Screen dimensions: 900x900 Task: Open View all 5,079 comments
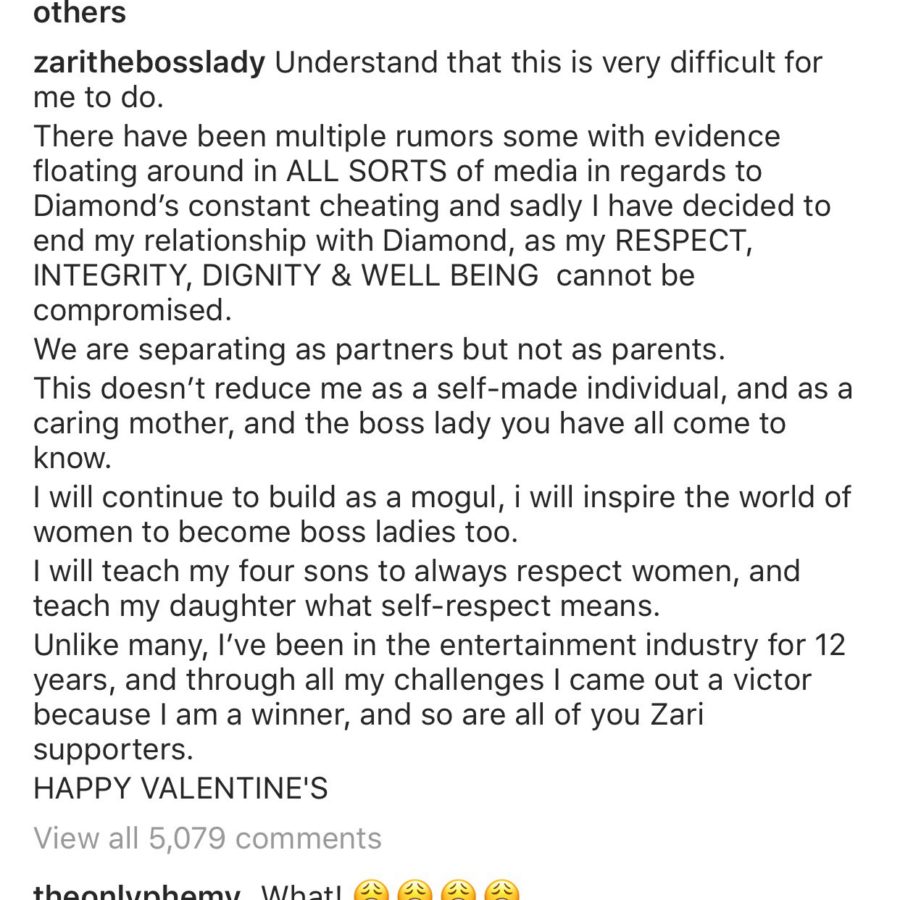[x=207, y=838]
